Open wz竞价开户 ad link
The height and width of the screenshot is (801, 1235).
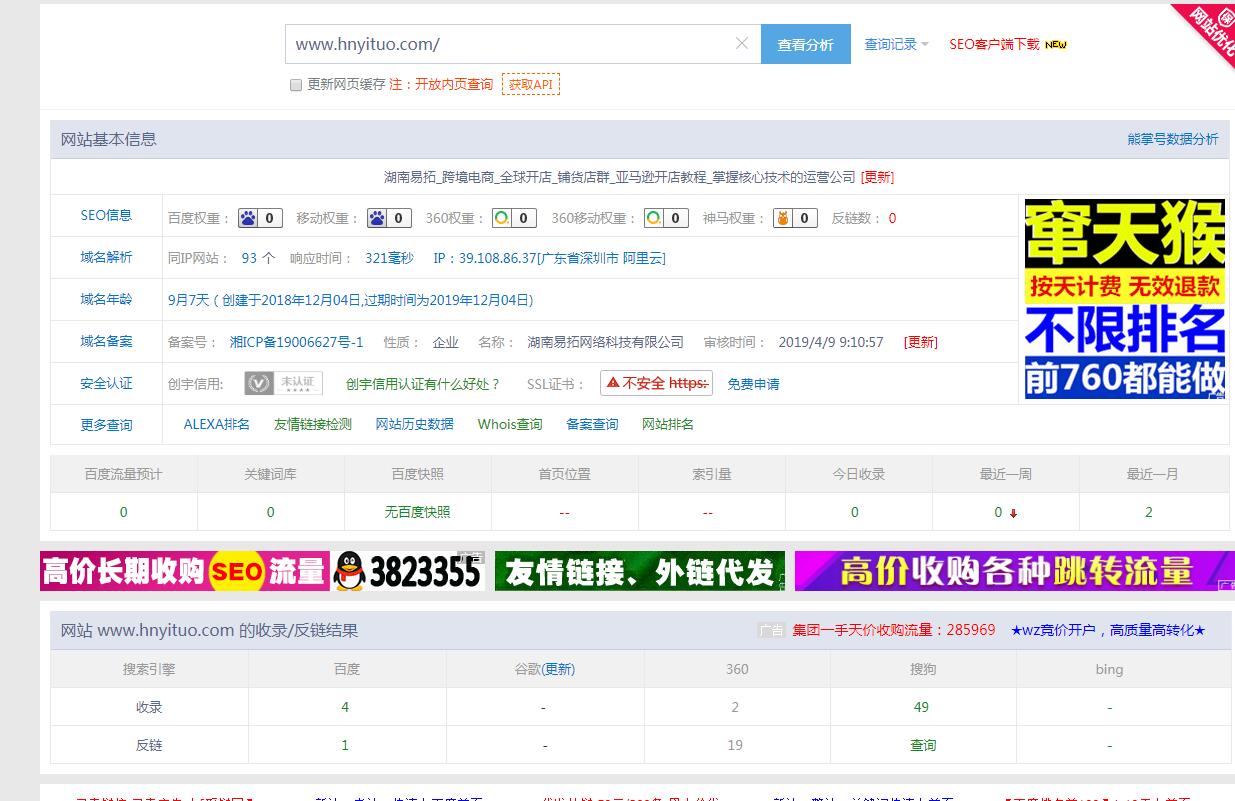point(1108,630)
